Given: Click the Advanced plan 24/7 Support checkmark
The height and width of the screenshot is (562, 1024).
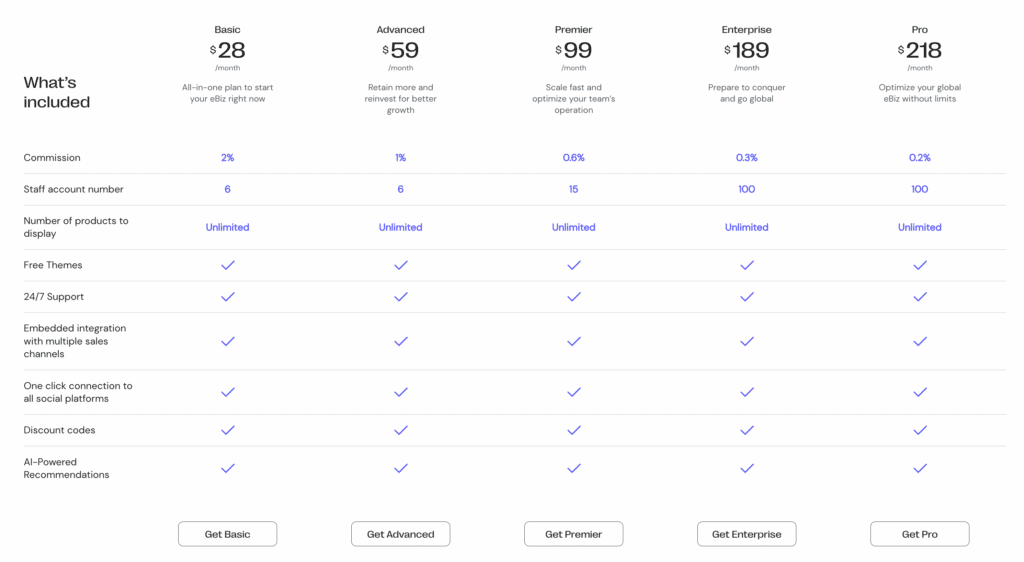Looking at the screenshot, I should pyautogui.click(x=400, y=296).
